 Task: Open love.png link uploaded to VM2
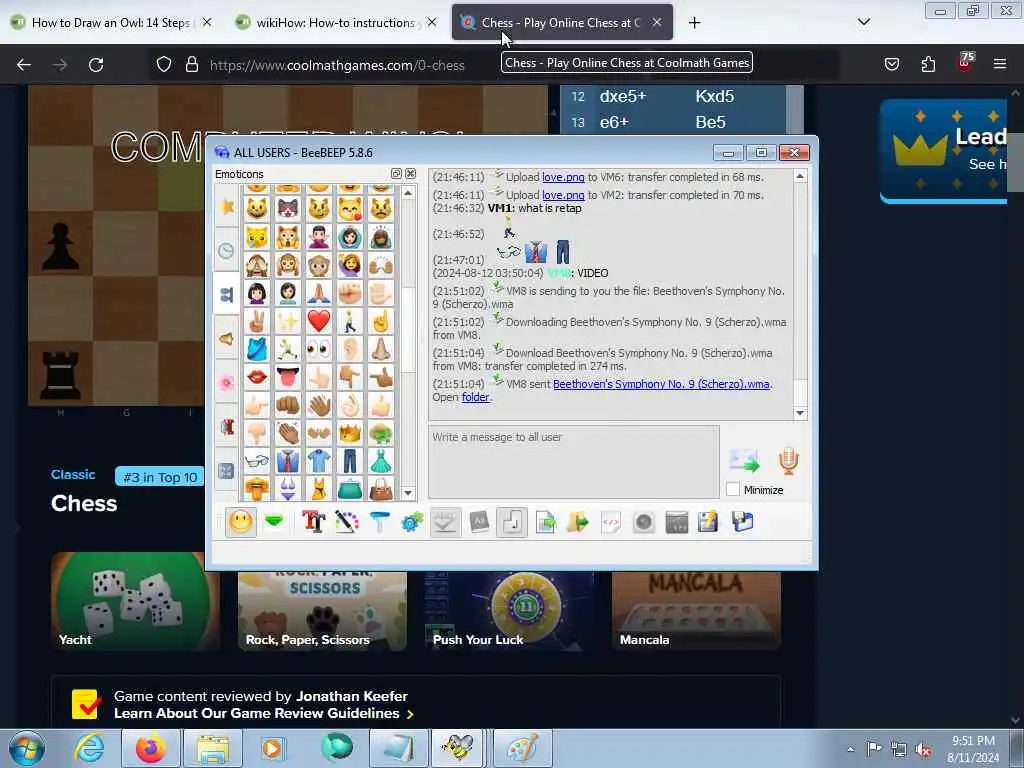point(563,195)
